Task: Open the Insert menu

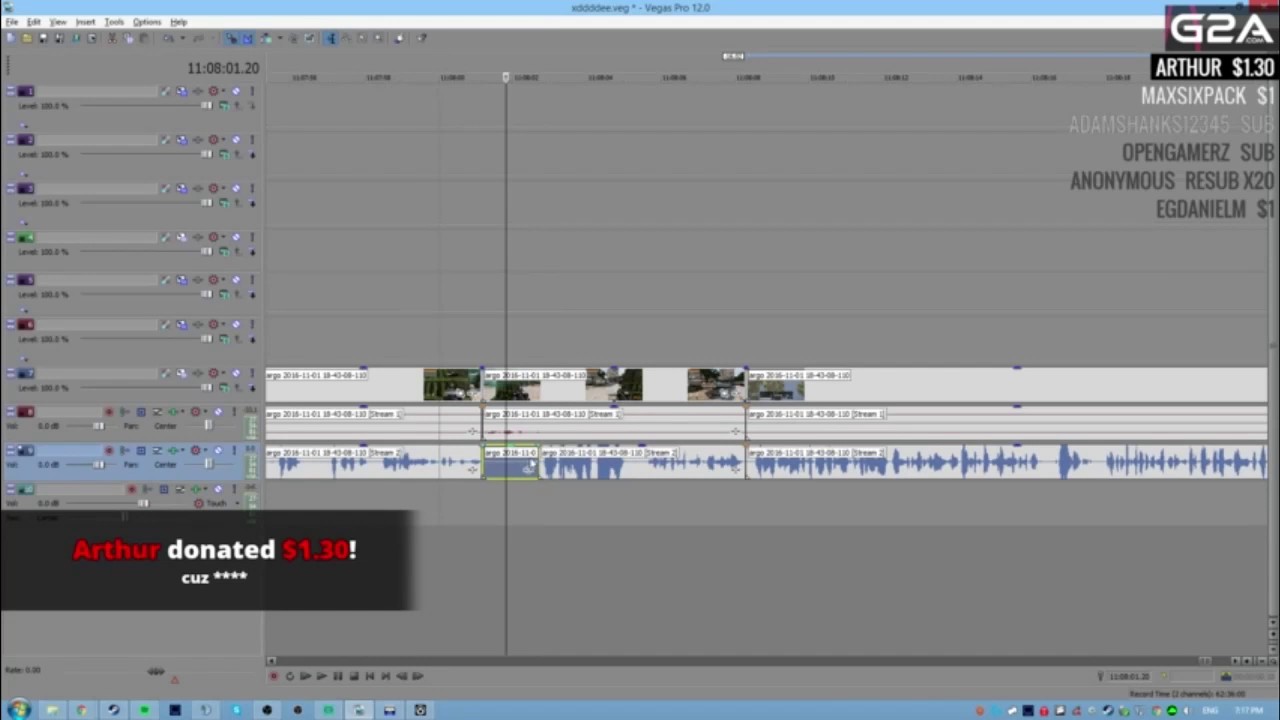Action: click(86, 22)
